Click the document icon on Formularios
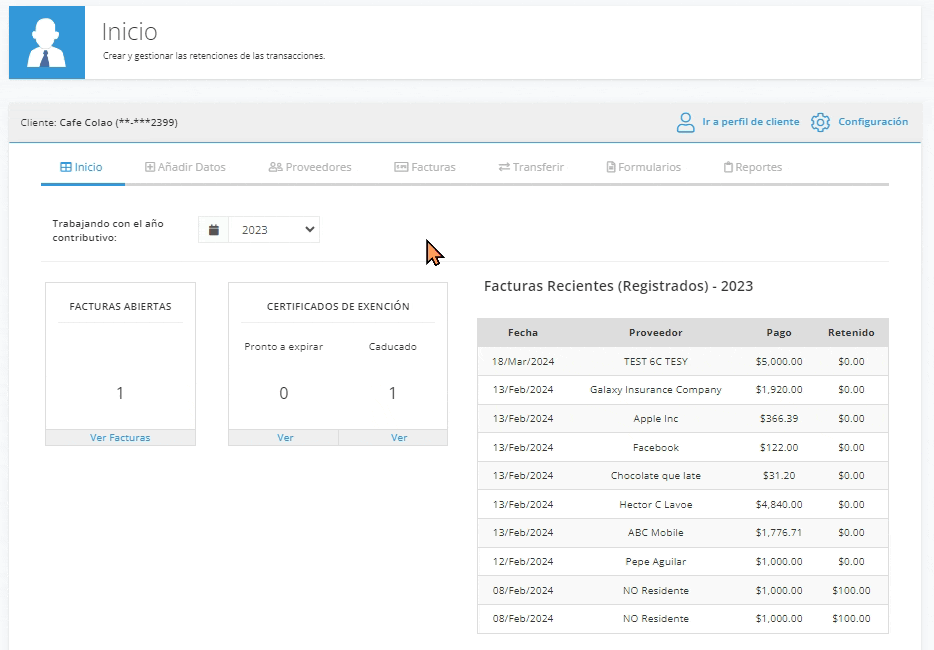The width and height of the screenshot is (934, 650). [611, 167]
